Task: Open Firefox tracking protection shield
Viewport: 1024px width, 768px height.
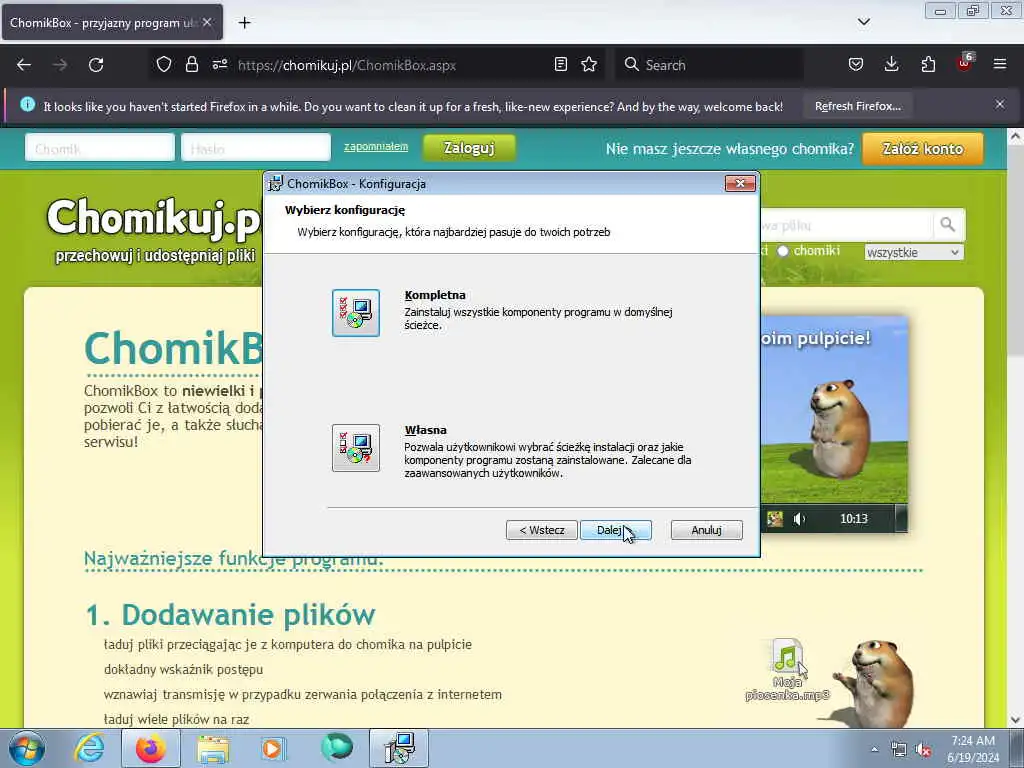Action: click(x=163, y=65)
